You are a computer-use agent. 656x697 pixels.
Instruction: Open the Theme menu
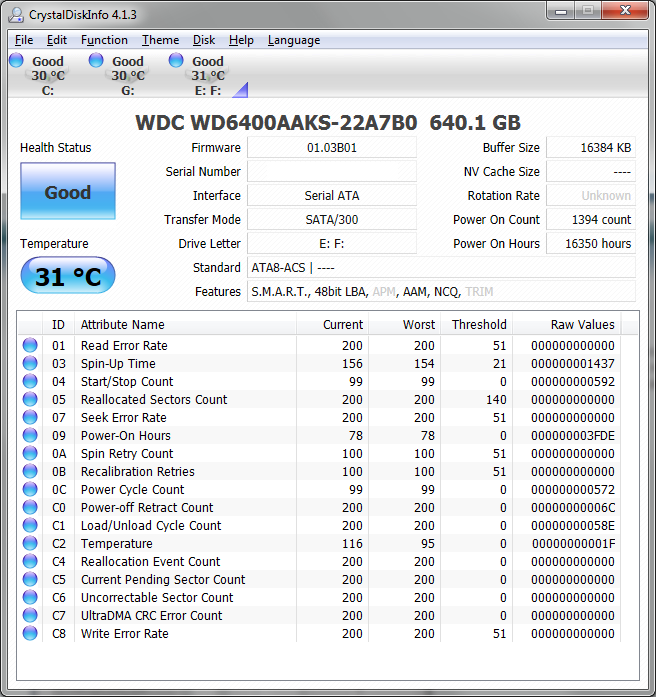pos(160,40)
